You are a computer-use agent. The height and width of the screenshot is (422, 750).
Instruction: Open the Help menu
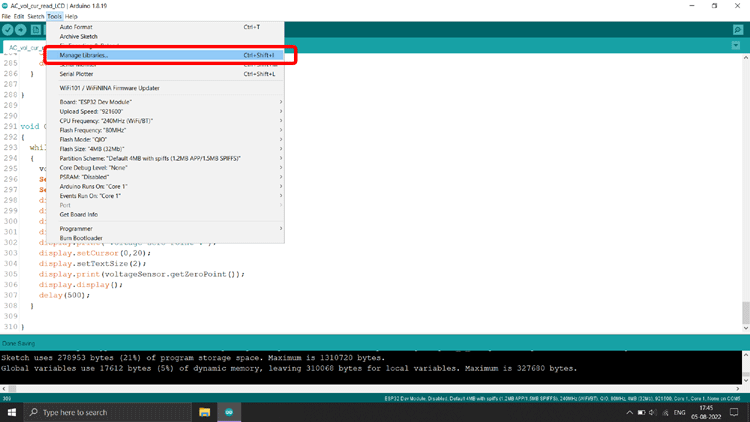[71, 16]
